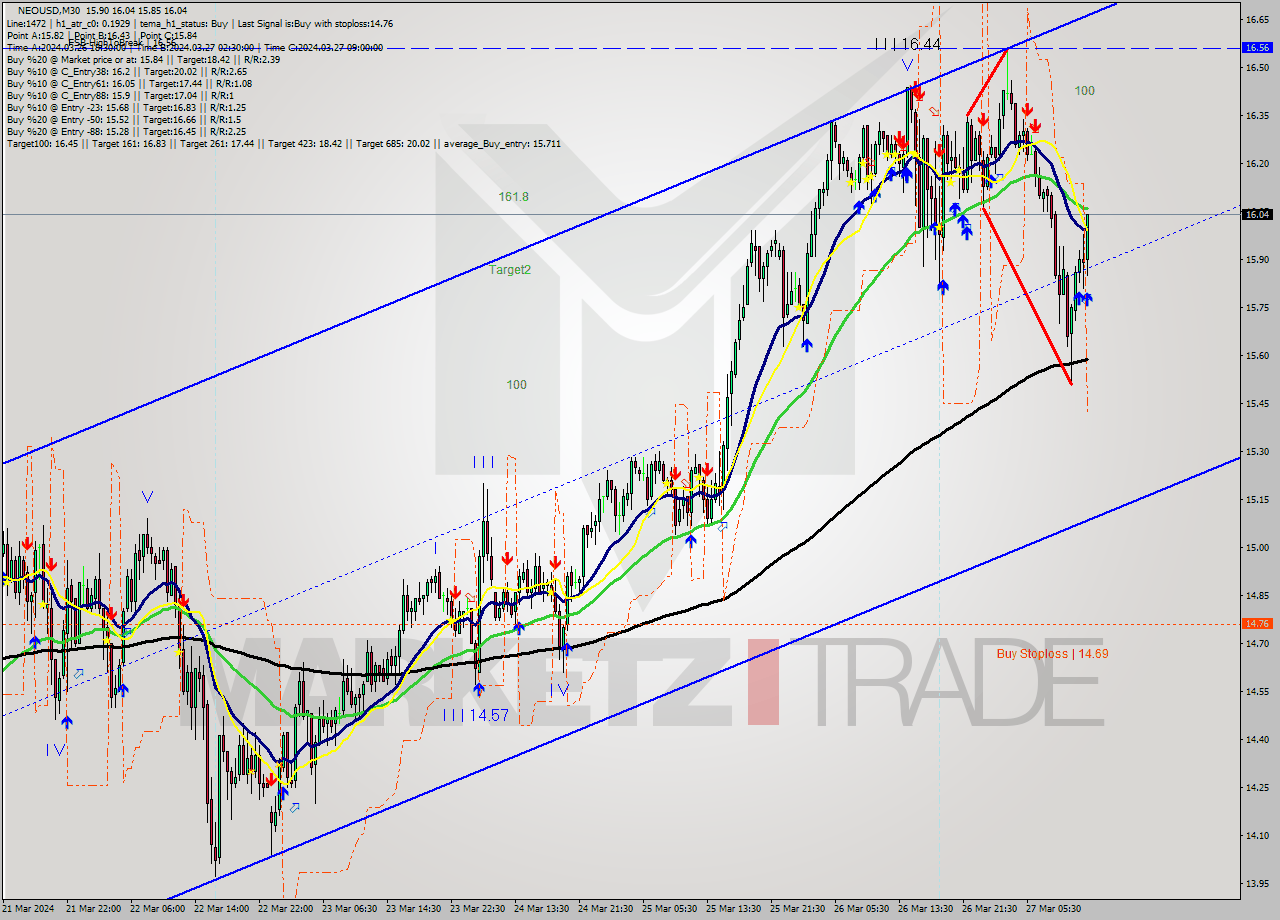Click the '21 Mar 2024' time axis label
Screen dimensions: 1280x920
(30, 909)
